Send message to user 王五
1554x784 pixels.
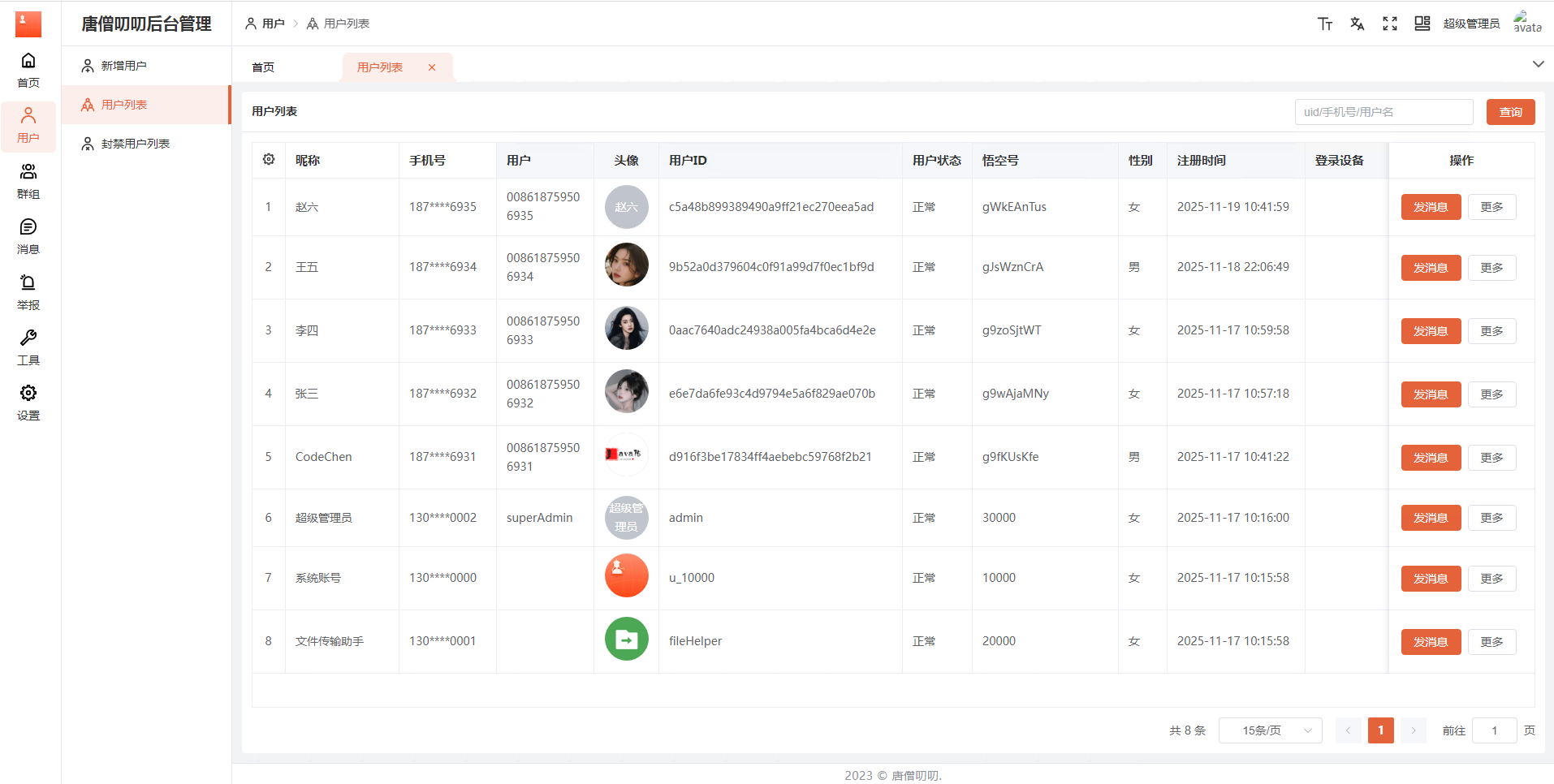(1430, 268)
